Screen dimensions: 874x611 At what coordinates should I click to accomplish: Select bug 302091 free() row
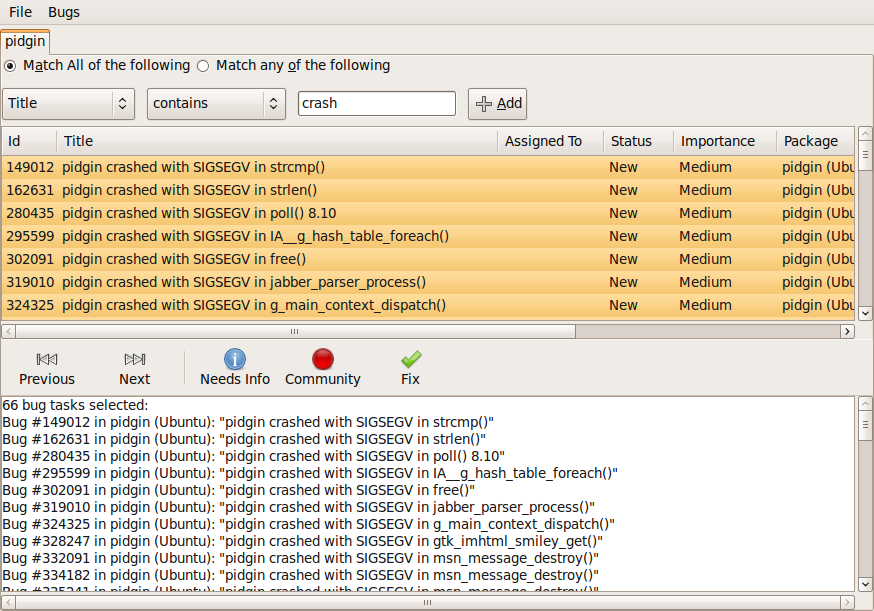428,259
